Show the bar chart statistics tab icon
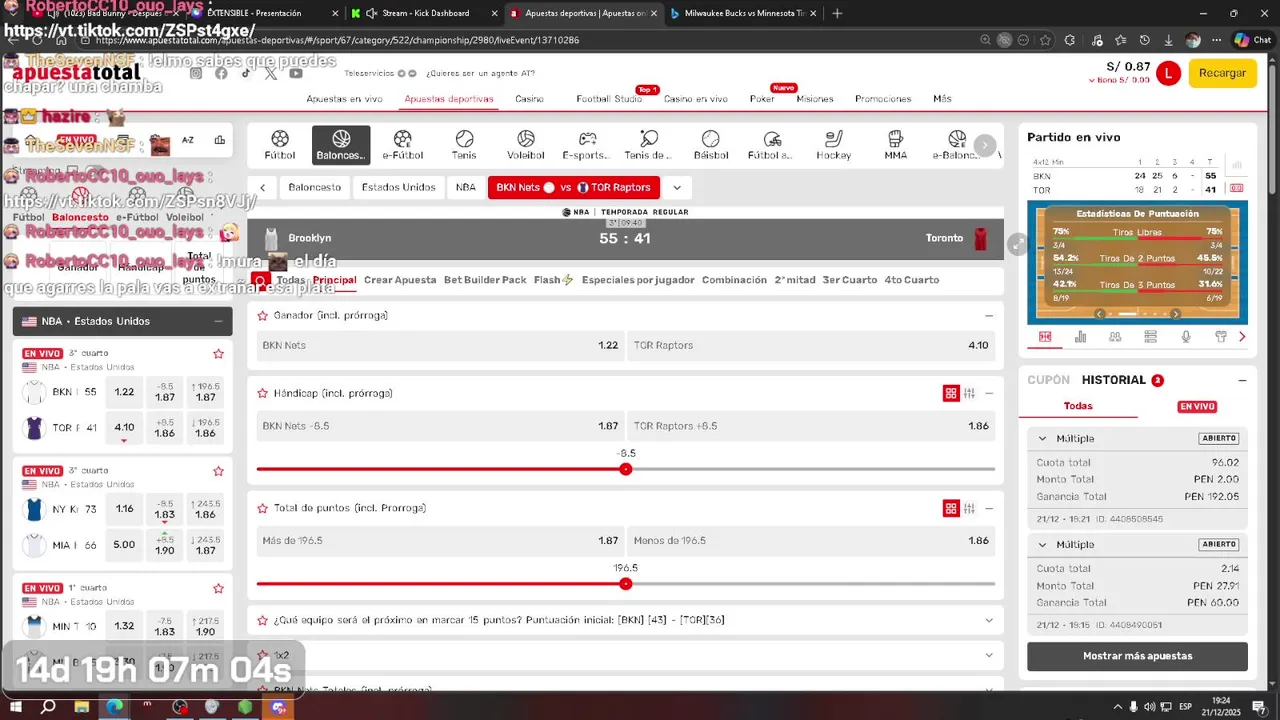This screenshot has width=1280, height=720. pyautogui.click(x=1080, y=337)
